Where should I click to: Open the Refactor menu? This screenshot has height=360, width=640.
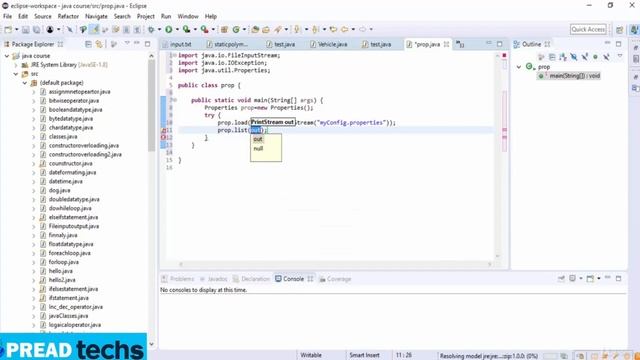pos(68,16)
